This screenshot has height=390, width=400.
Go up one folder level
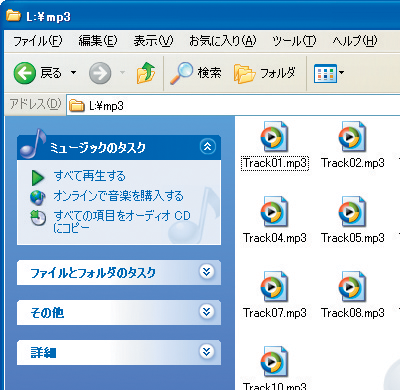coord(146,73)
